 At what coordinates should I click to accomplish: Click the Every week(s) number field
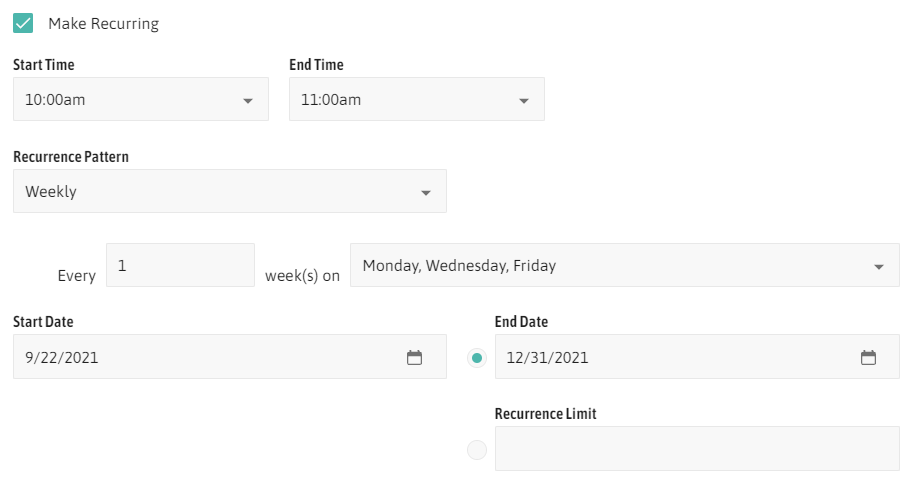(x=180, y=265)
